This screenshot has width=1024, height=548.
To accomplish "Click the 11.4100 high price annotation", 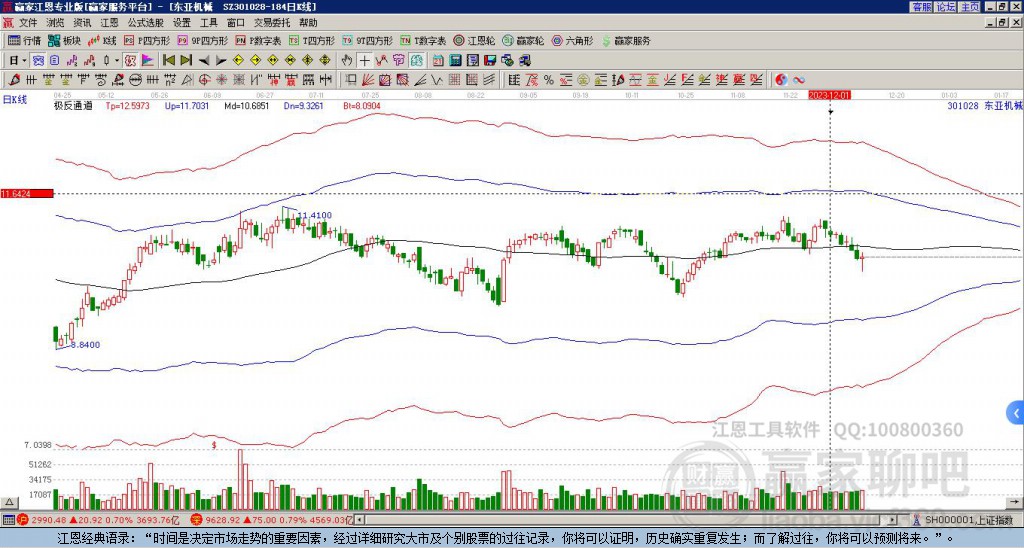I will coord(314,215).
